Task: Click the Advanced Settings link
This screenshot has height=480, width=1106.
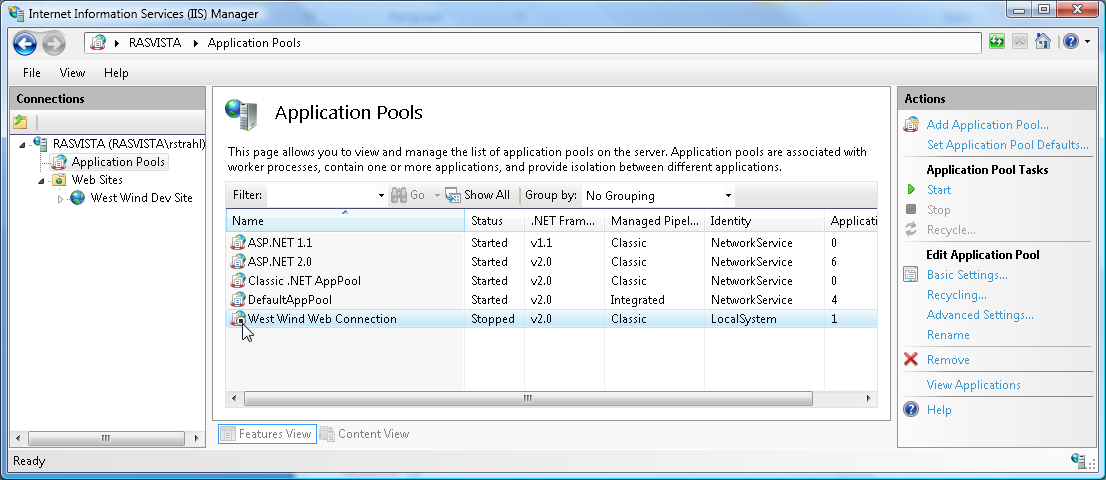Action: (980, 315)
